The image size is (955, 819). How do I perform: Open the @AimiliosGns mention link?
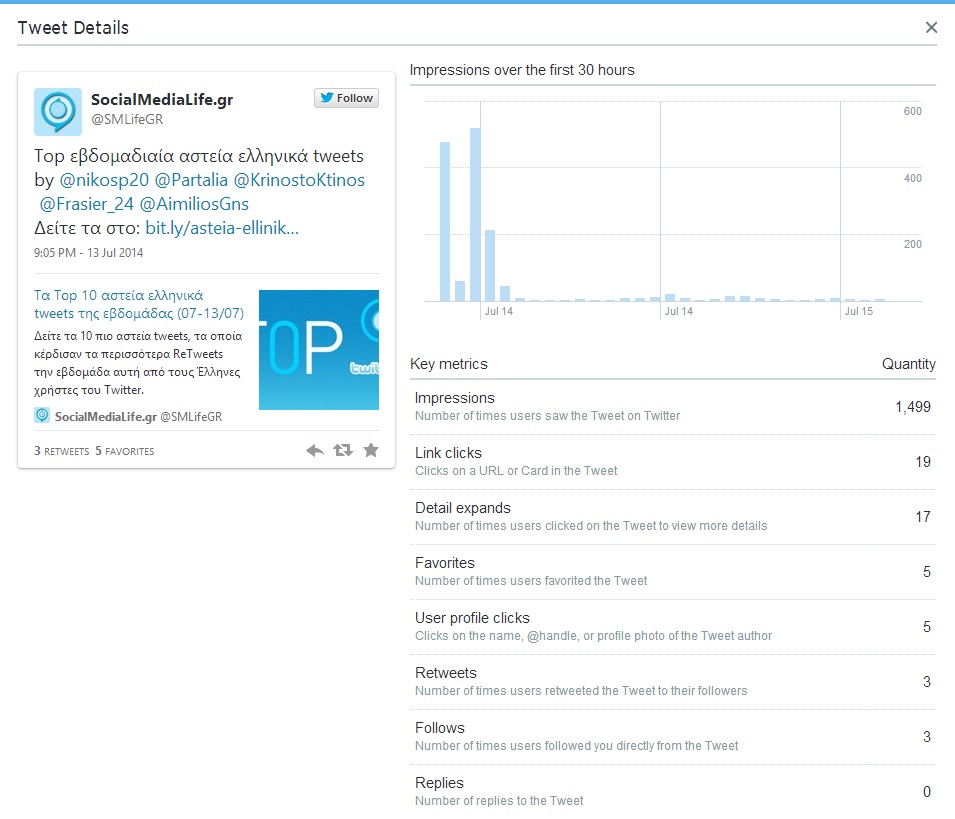coord(194,204)
